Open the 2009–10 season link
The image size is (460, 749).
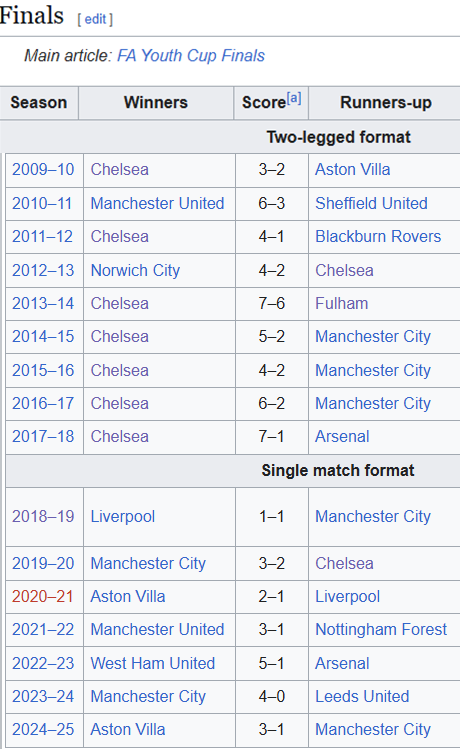point(43,170)
